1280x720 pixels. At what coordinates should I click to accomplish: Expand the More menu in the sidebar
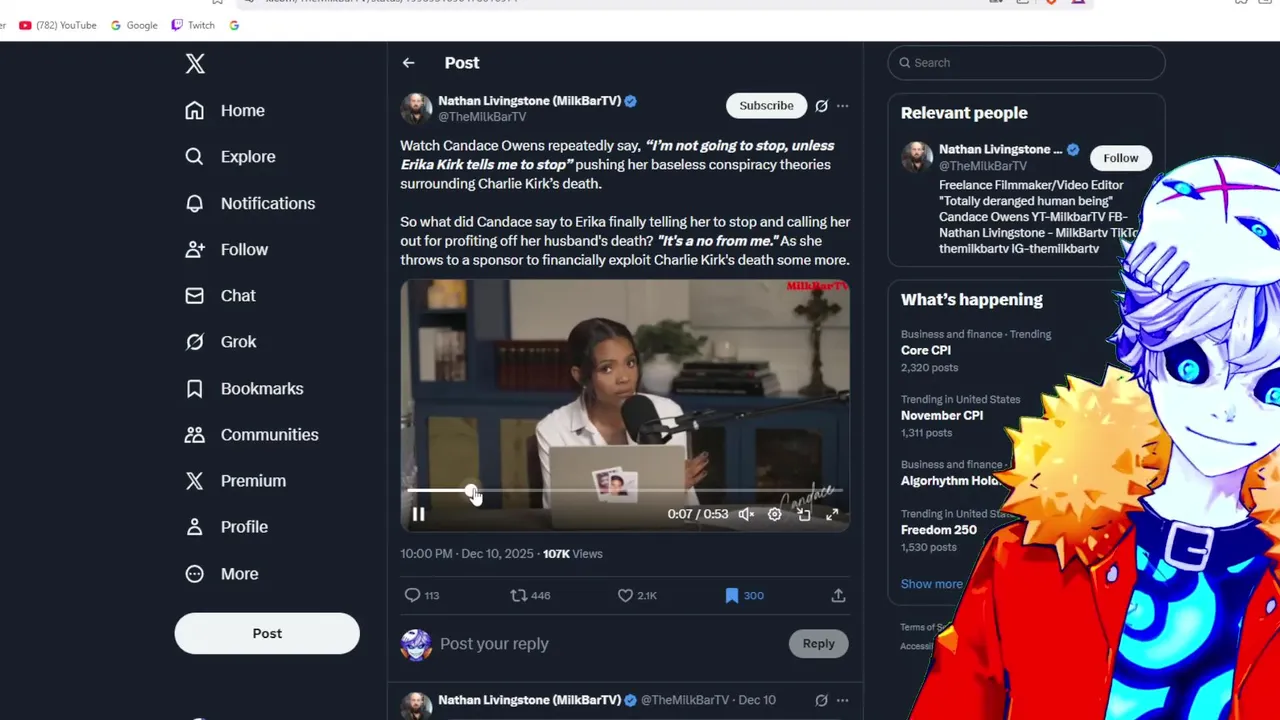pyautogui.click(x=222, y=574)
